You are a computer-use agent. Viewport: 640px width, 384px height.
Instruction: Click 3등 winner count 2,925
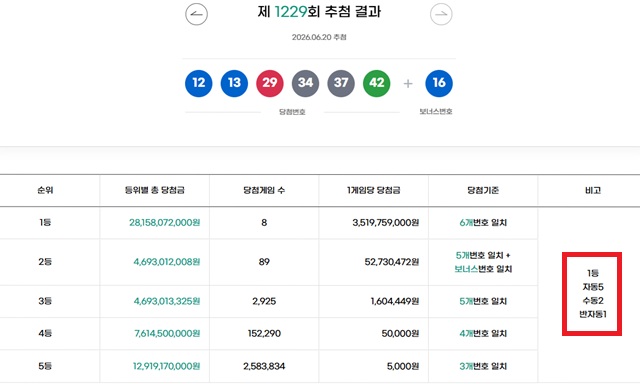pyautogui.click(x=264, y=301)
